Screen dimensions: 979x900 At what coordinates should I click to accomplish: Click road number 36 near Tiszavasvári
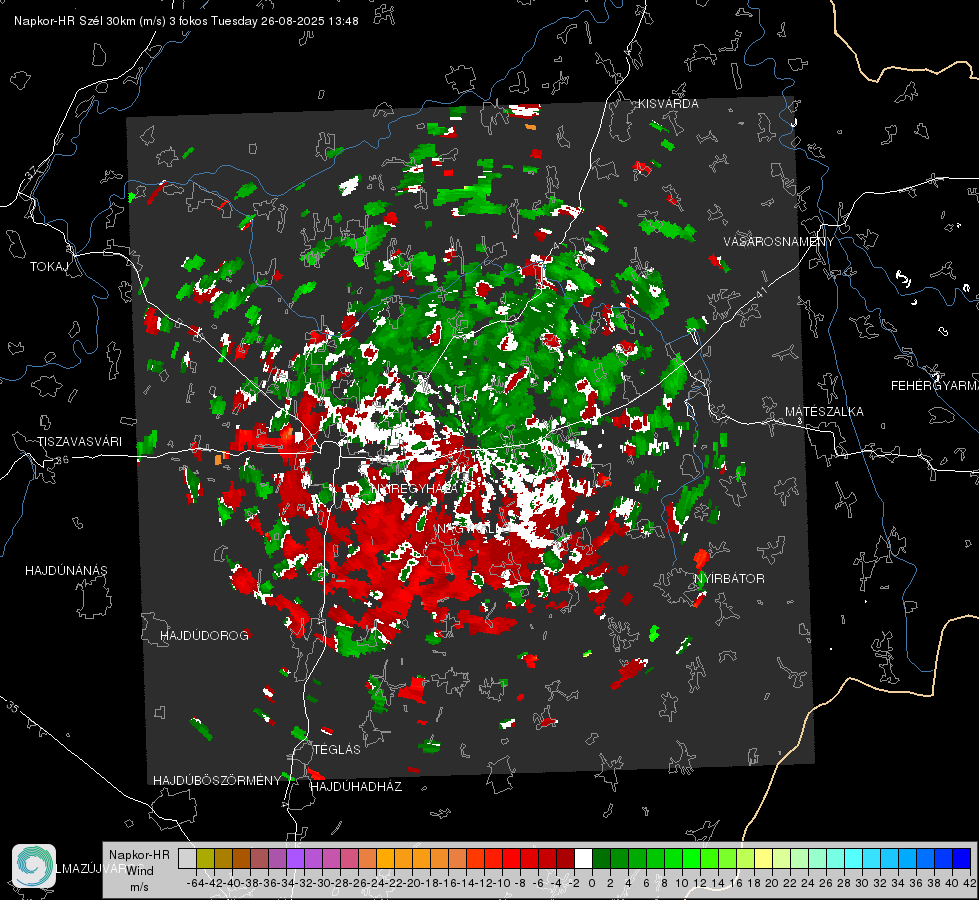click(63, 460)
